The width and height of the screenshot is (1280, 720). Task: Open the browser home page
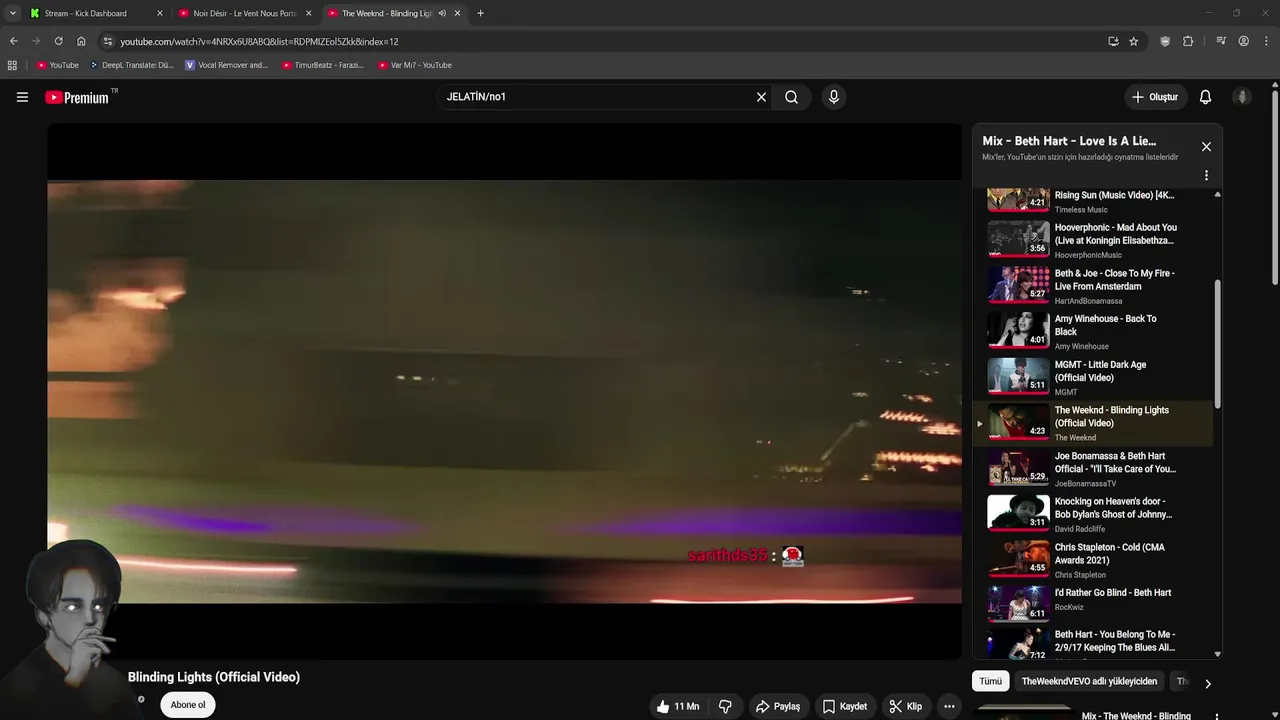(x=81, y=41)
